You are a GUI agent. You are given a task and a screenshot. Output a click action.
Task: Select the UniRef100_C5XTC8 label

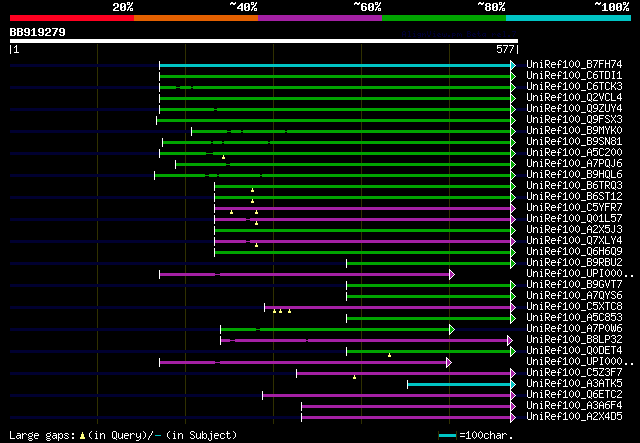pyautogui.click(x=574, y=306)
